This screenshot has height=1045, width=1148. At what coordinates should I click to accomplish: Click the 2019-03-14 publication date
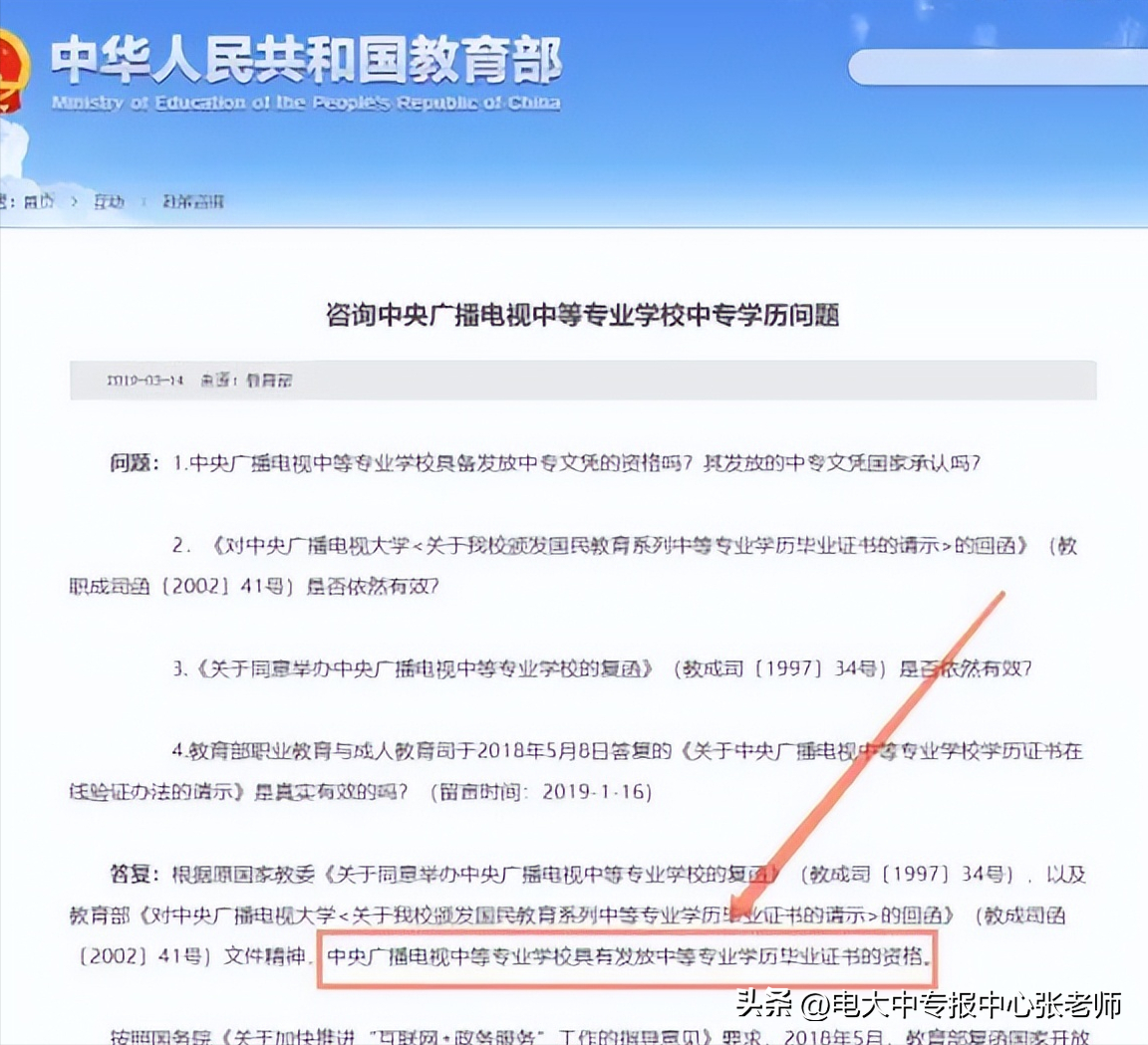point(144,380)
